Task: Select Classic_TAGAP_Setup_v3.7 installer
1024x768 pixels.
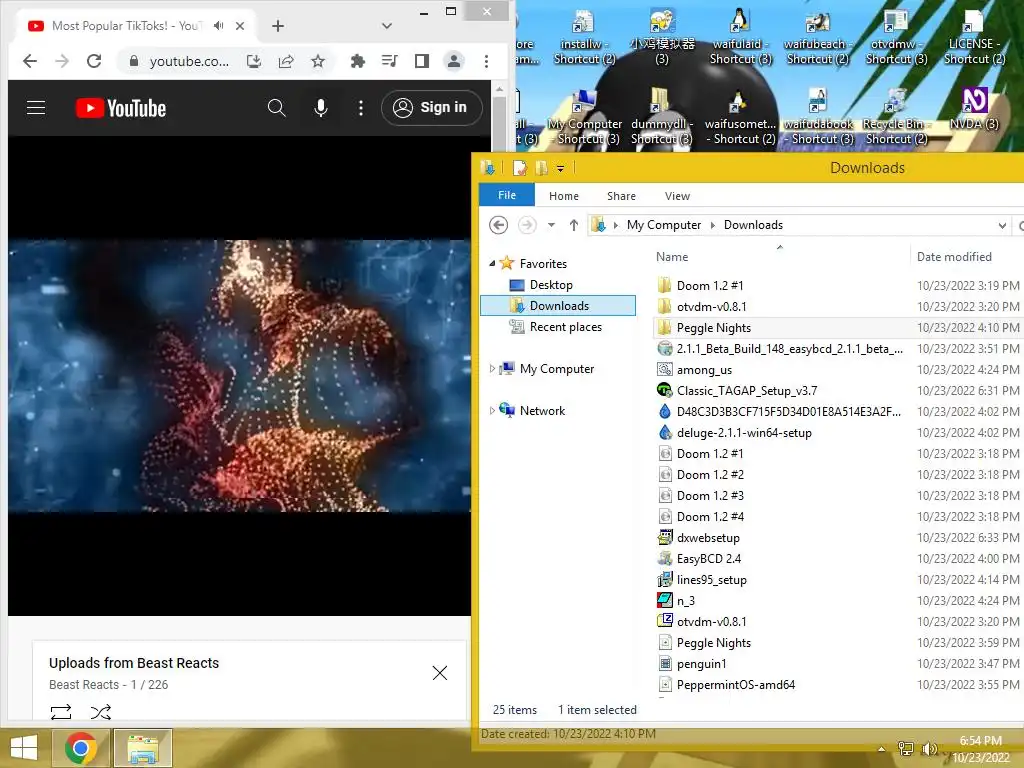Action: (746, 391)
